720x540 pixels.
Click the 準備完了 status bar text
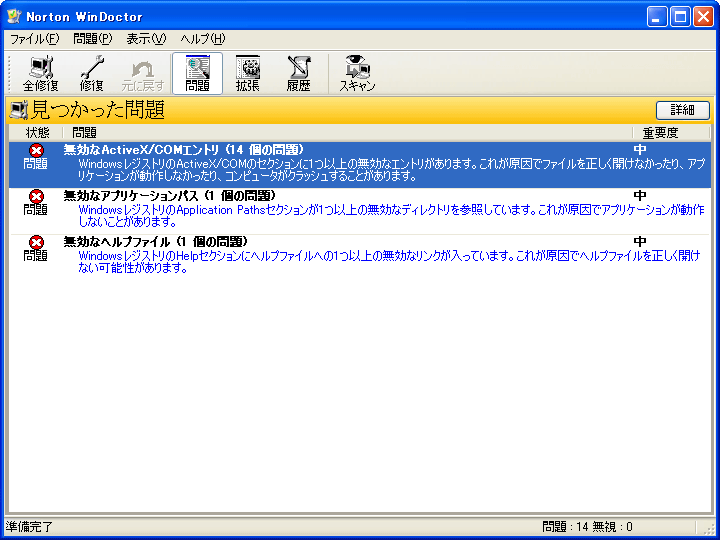point(29,527)
